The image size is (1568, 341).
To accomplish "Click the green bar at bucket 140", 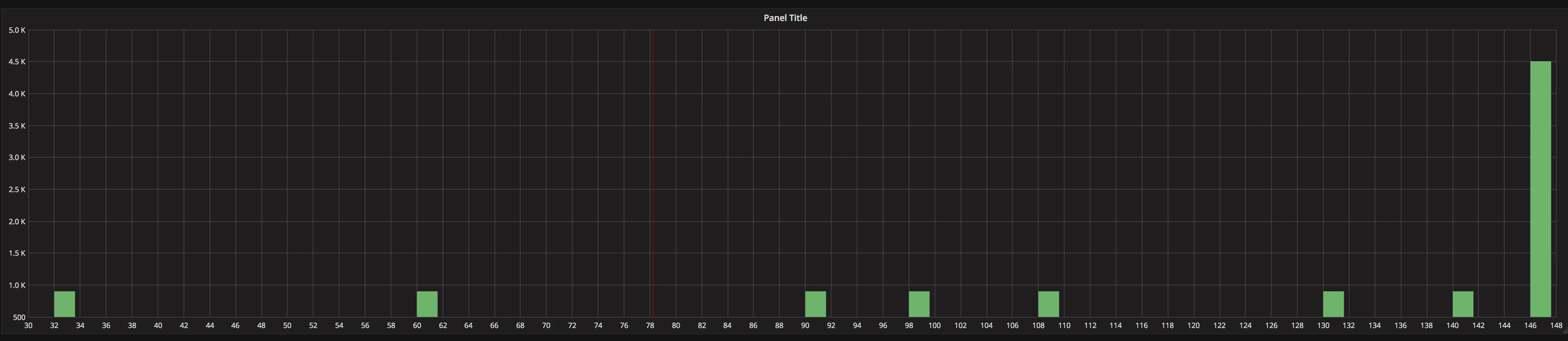I will (x=1463, y=304).
